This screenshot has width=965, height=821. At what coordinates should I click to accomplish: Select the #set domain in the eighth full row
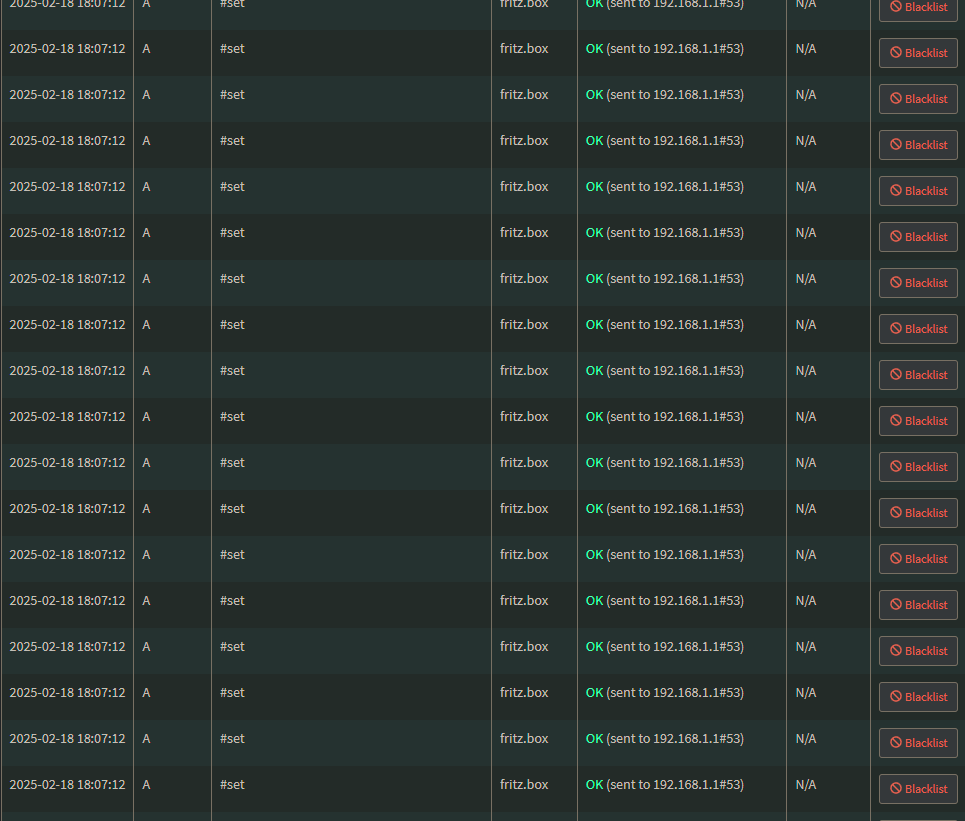tap(232, 370)
